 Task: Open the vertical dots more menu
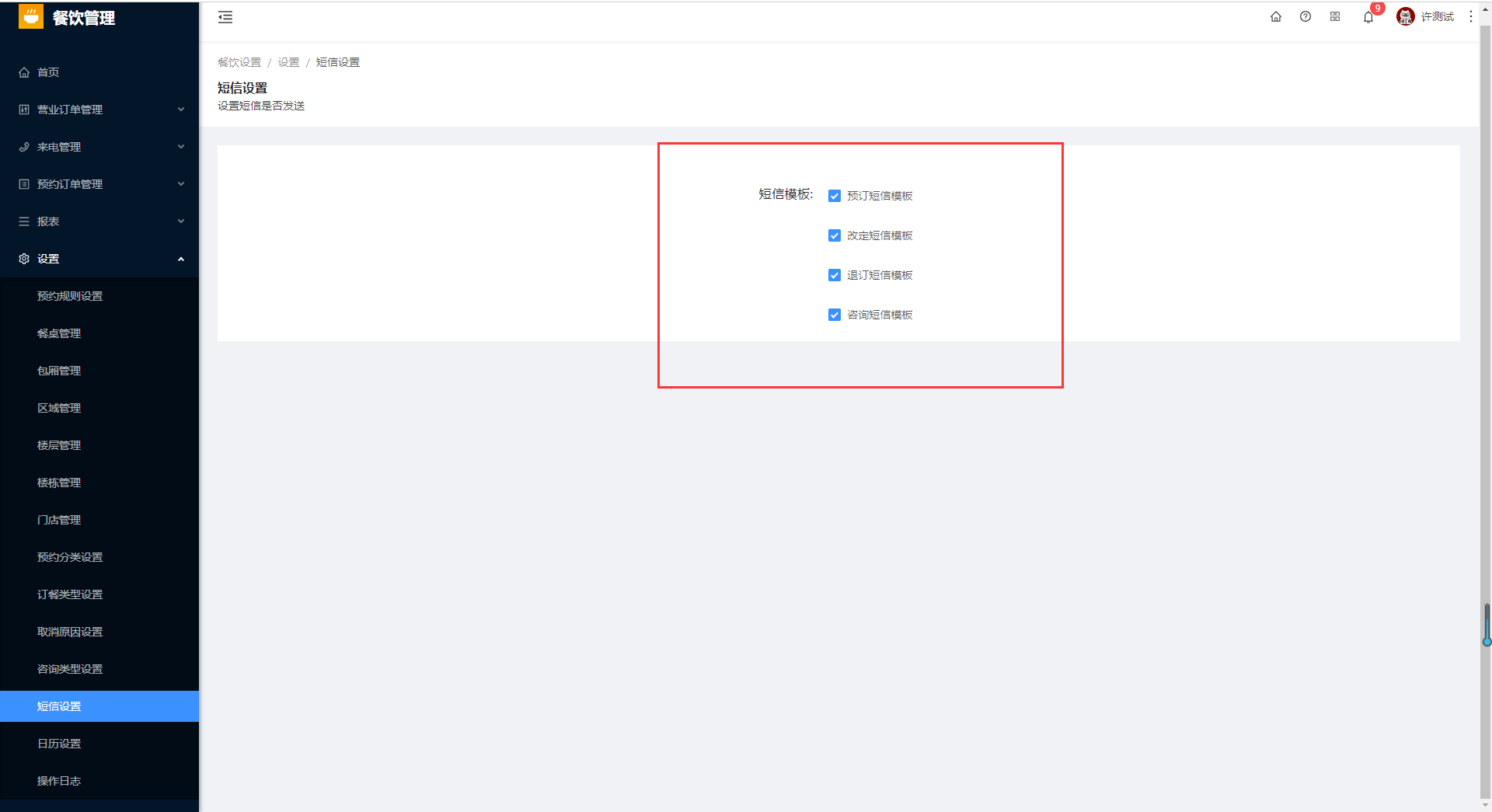[1471, 16]
